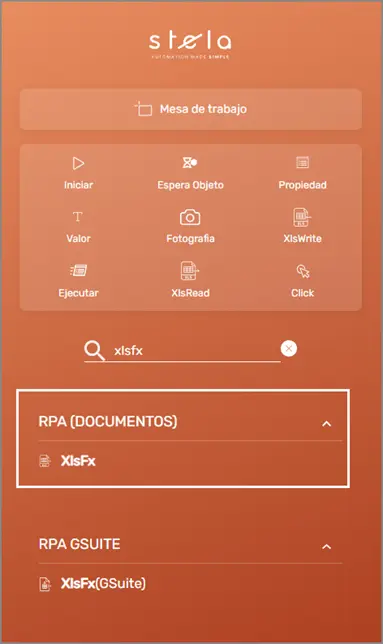Clear the search with the X button
This screenshot has width=383, height=644.
click(x=289, y=349)
